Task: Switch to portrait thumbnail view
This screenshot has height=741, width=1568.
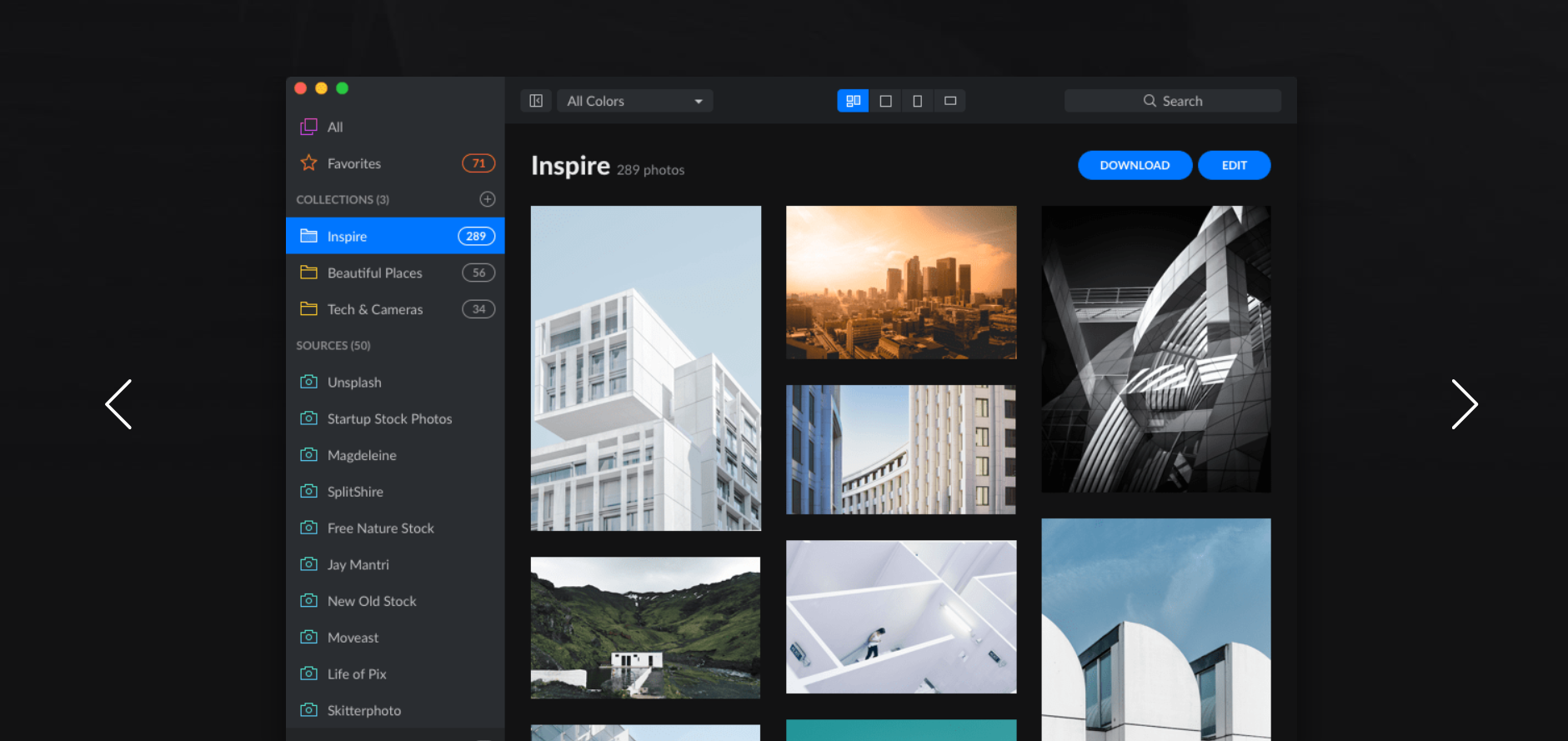Action: [917, 101]
